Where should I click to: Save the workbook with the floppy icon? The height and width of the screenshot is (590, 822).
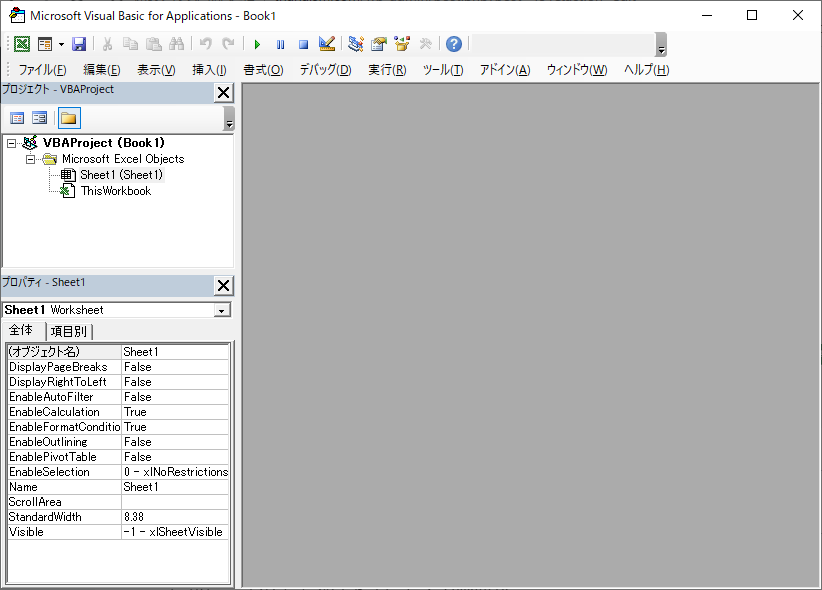[79, 44]
